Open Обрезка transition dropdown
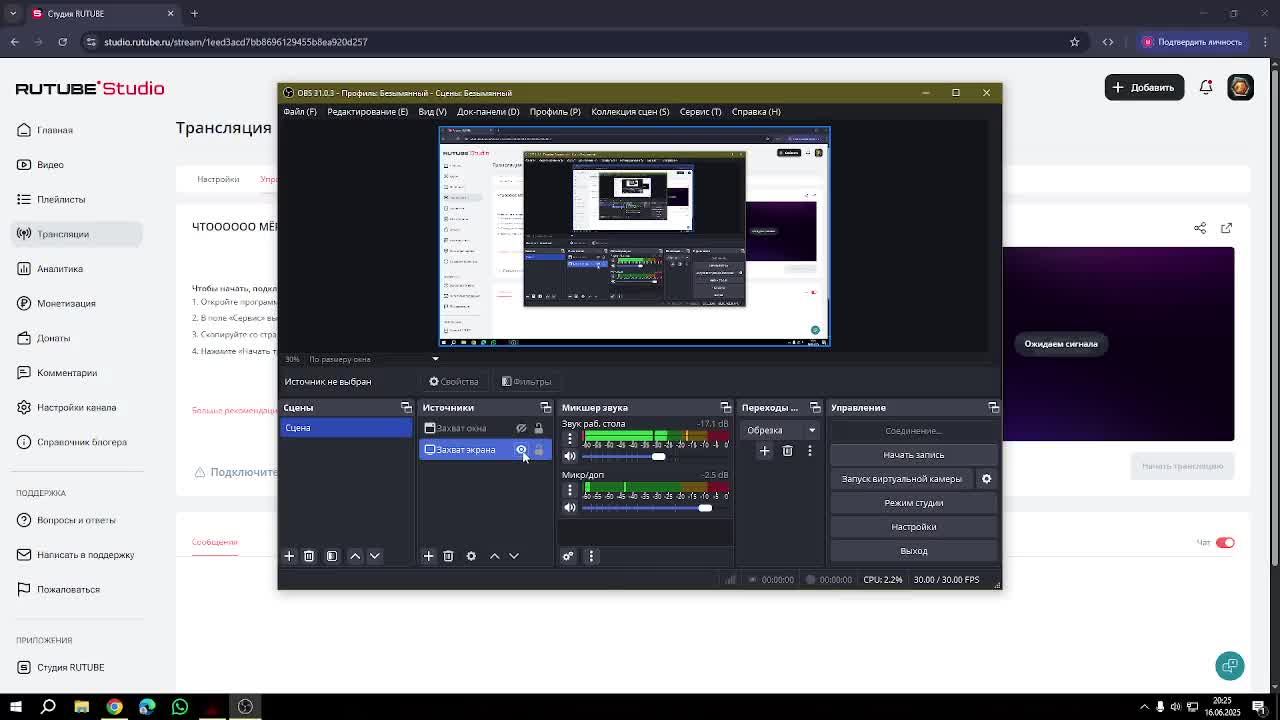The width and height of the screenshot is (1280, 720). pyautogui.click(x=780, y=430)
